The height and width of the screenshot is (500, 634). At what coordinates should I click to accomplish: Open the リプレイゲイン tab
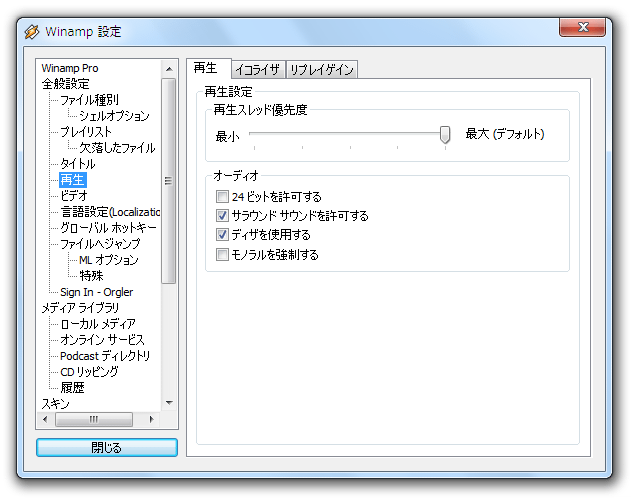tap(322, 70)
